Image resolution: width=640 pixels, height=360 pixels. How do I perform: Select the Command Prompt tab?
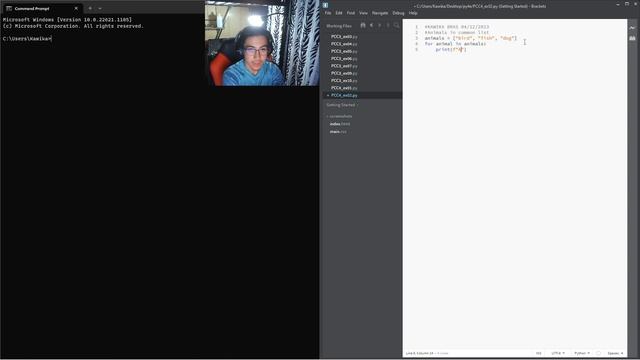pyautogui.click(x=41, y=8)
